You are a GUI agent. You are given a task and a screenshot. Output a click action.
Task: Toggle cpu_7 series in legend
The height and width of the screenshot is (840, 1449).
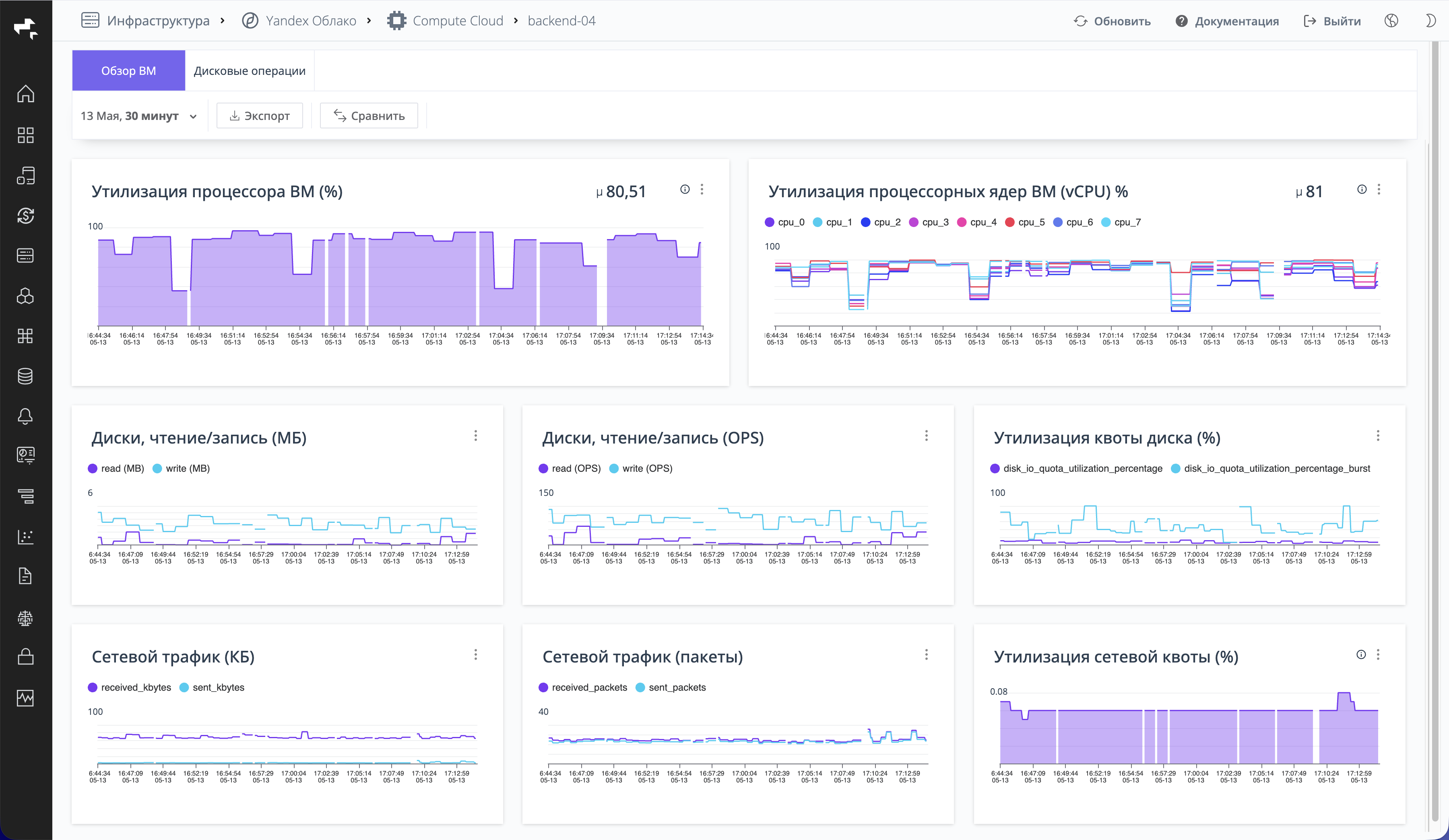tap(1121, 223)
